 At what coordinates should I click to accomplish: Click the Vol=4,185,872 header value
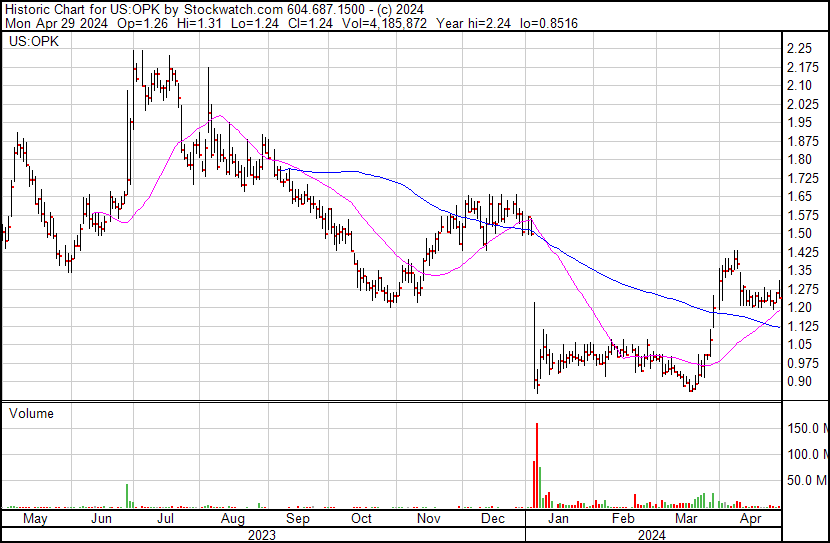(x=384, y=24)
